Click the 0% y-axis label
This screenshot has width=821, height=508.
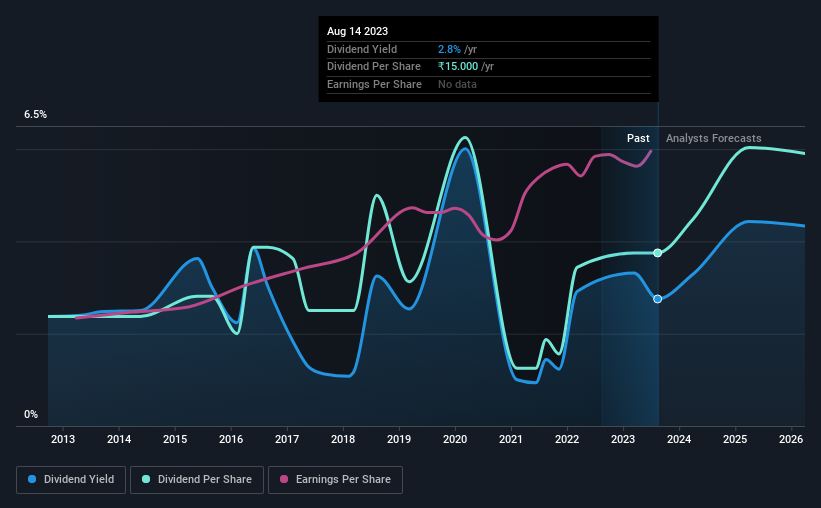tap(31, 414)
